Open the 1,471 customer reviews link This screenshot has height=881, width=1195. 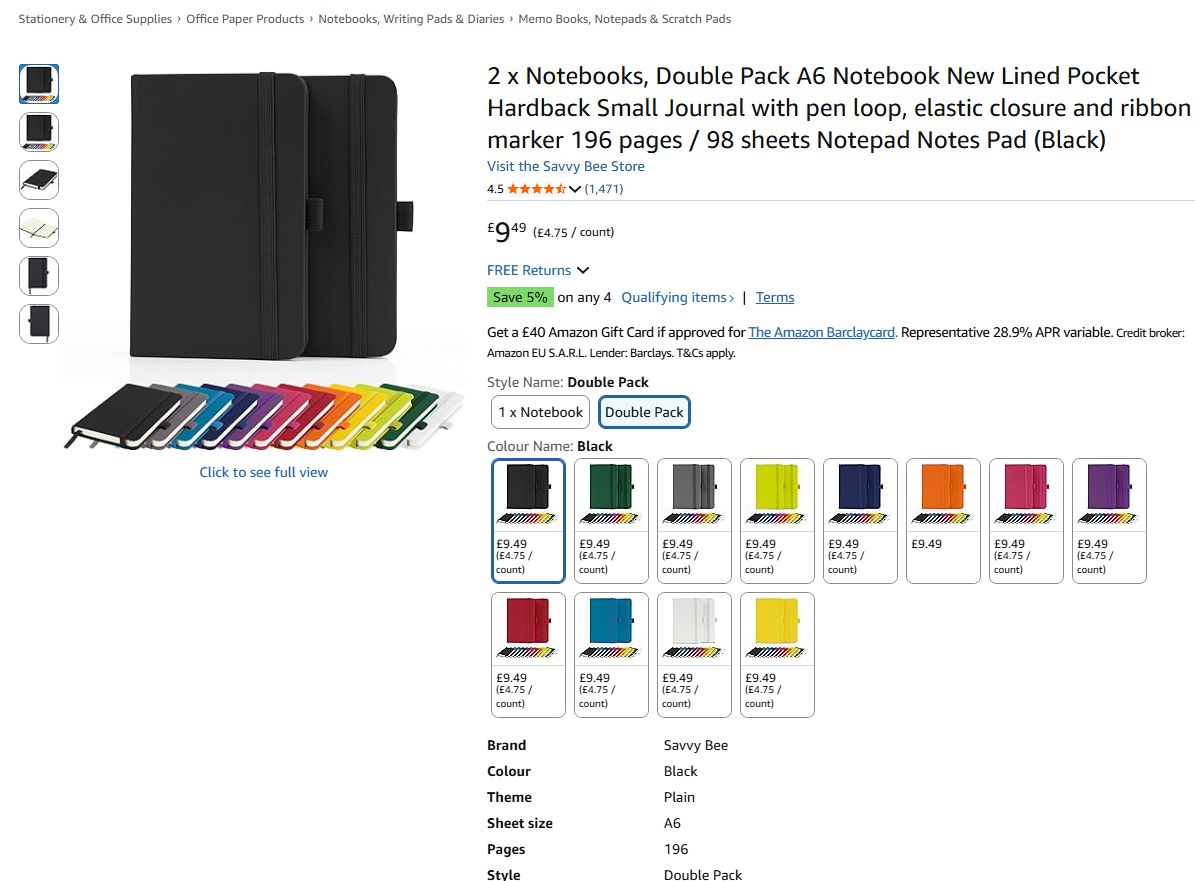point(604,189)
